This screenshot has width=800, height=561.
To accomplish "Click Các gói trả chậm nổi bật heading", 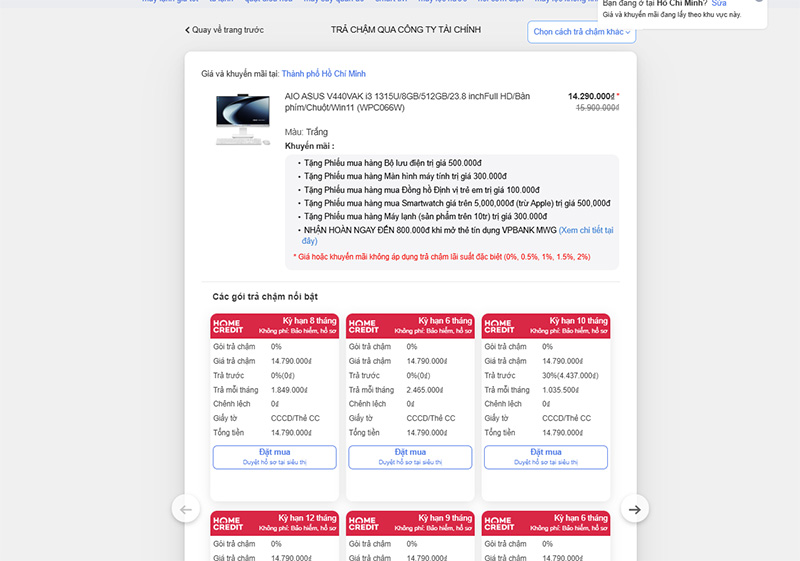I will click(x=265, y=297).
